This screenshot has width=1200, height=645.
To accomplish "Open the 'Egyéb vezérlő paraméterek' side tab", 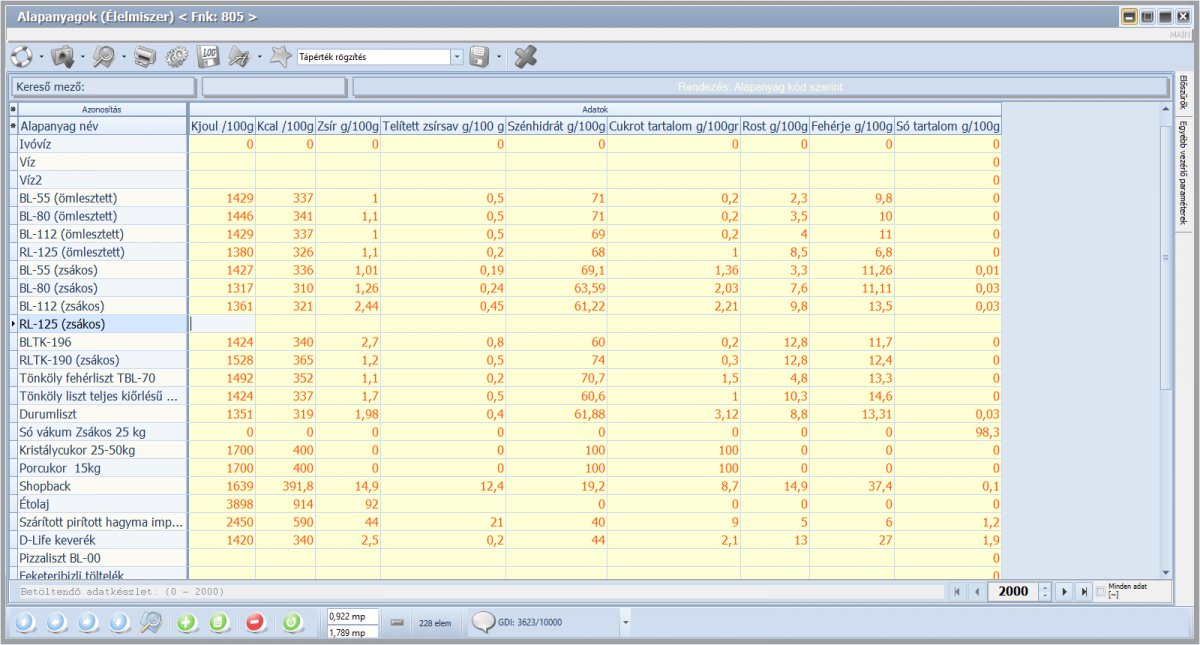I will point(1183,171).
